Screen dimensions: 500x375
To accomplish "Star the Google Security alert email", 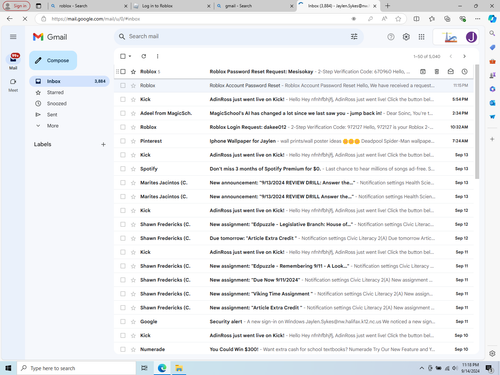I will pos(133,322).
